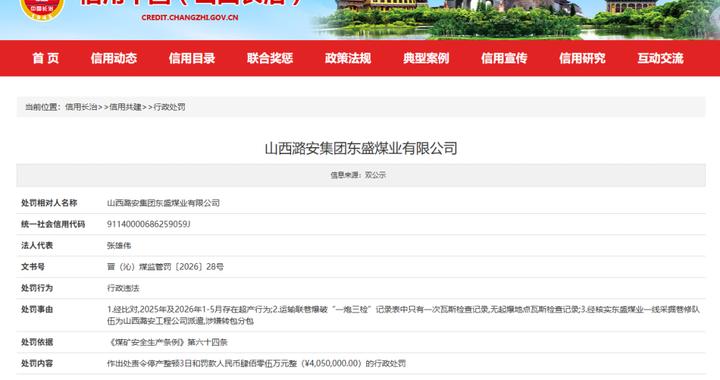The image size is (720, 380).
Task: Select 信用研究 in the navigation
Action: pyautogui.click(x=582, y=58)
